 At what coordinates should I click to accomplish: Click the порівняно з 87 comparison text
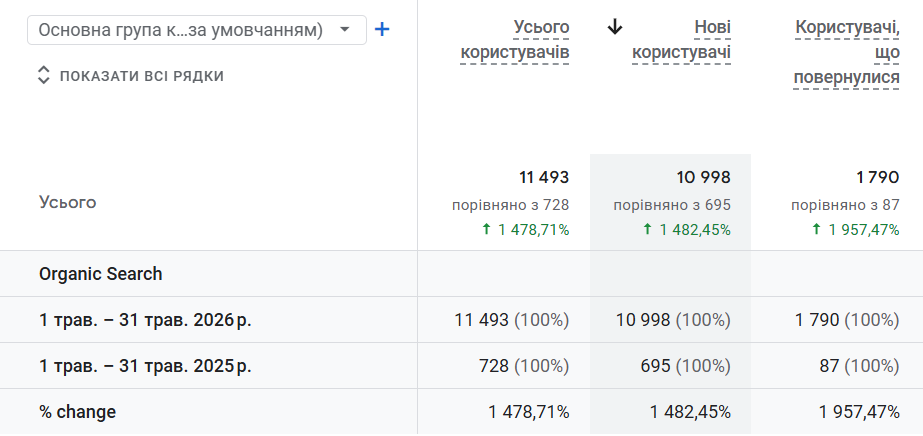pyautogui.click(x=845, y=205)
